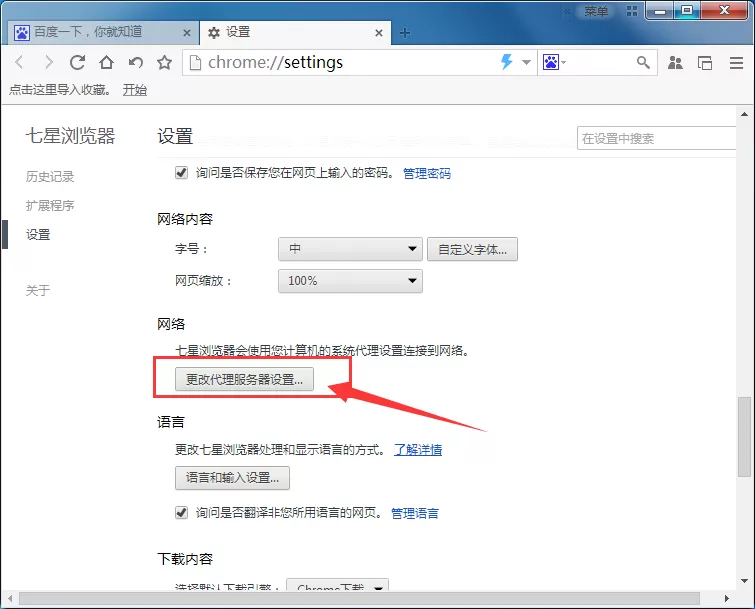This screenshot has width=755, height=609.
Task: Click the Baidu paw favicon on first tab
Action: click(x=22, y=33)
